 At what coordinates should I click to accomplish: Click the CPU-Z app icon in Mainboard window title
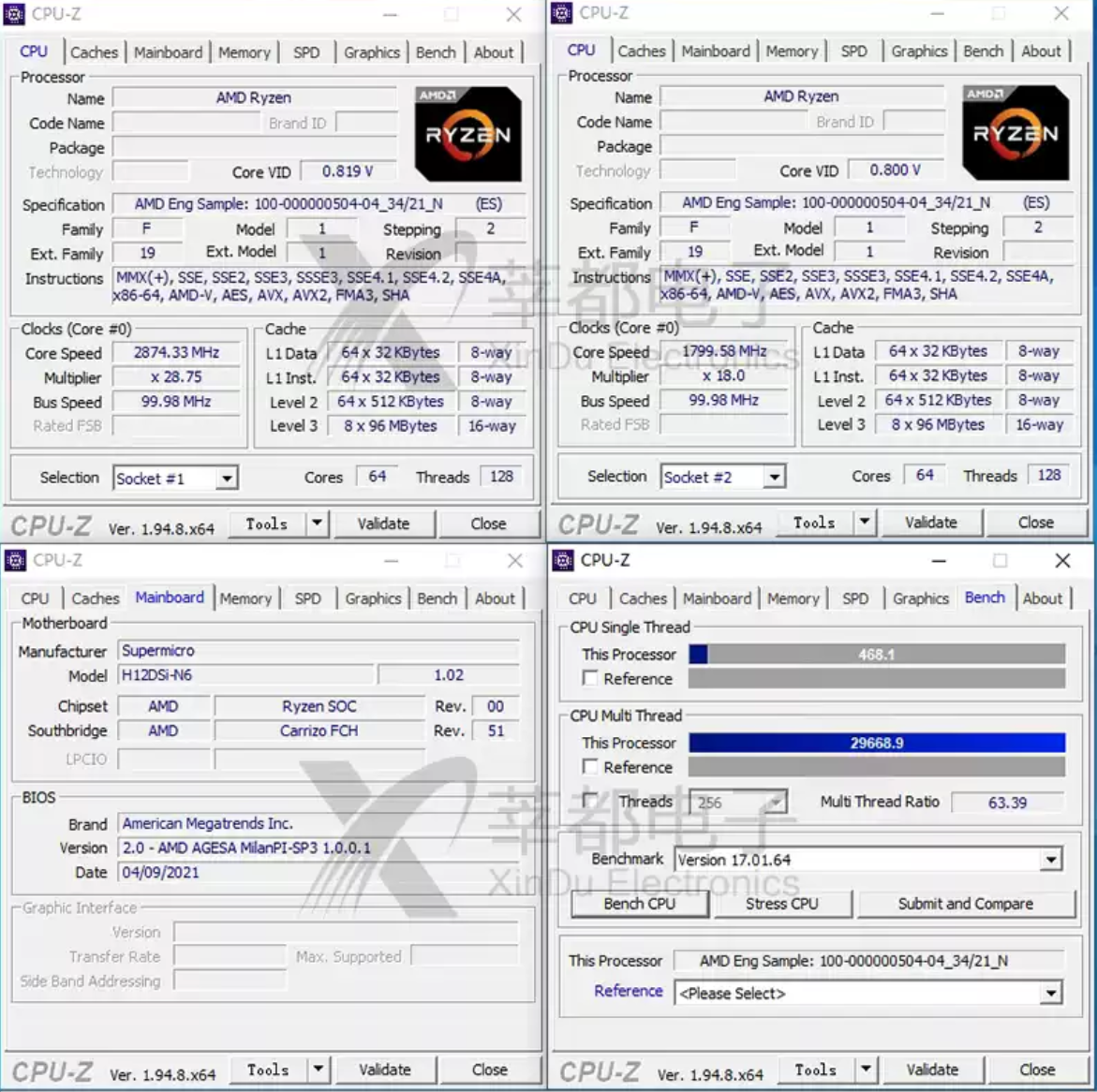pyautogui.click(x=15, y=560)
